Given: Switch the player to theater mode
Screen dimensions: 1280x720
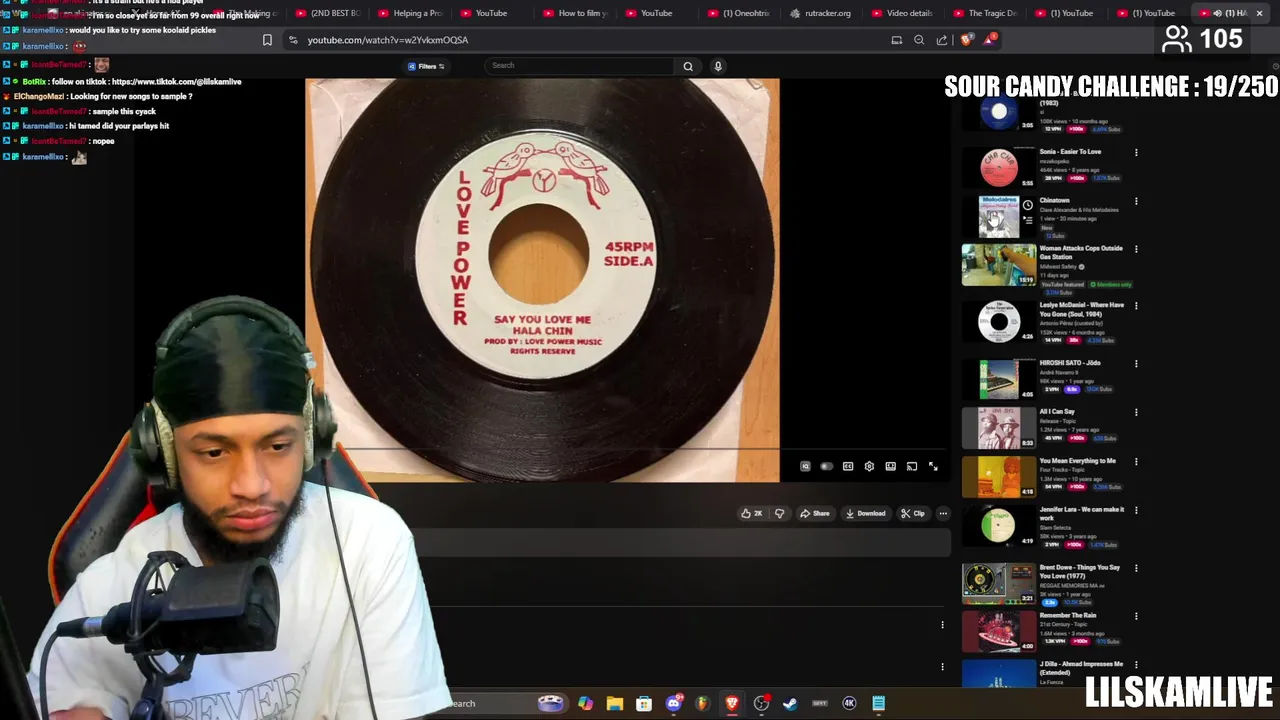Looking at the screenshot, I should click(x=890, y=467).
